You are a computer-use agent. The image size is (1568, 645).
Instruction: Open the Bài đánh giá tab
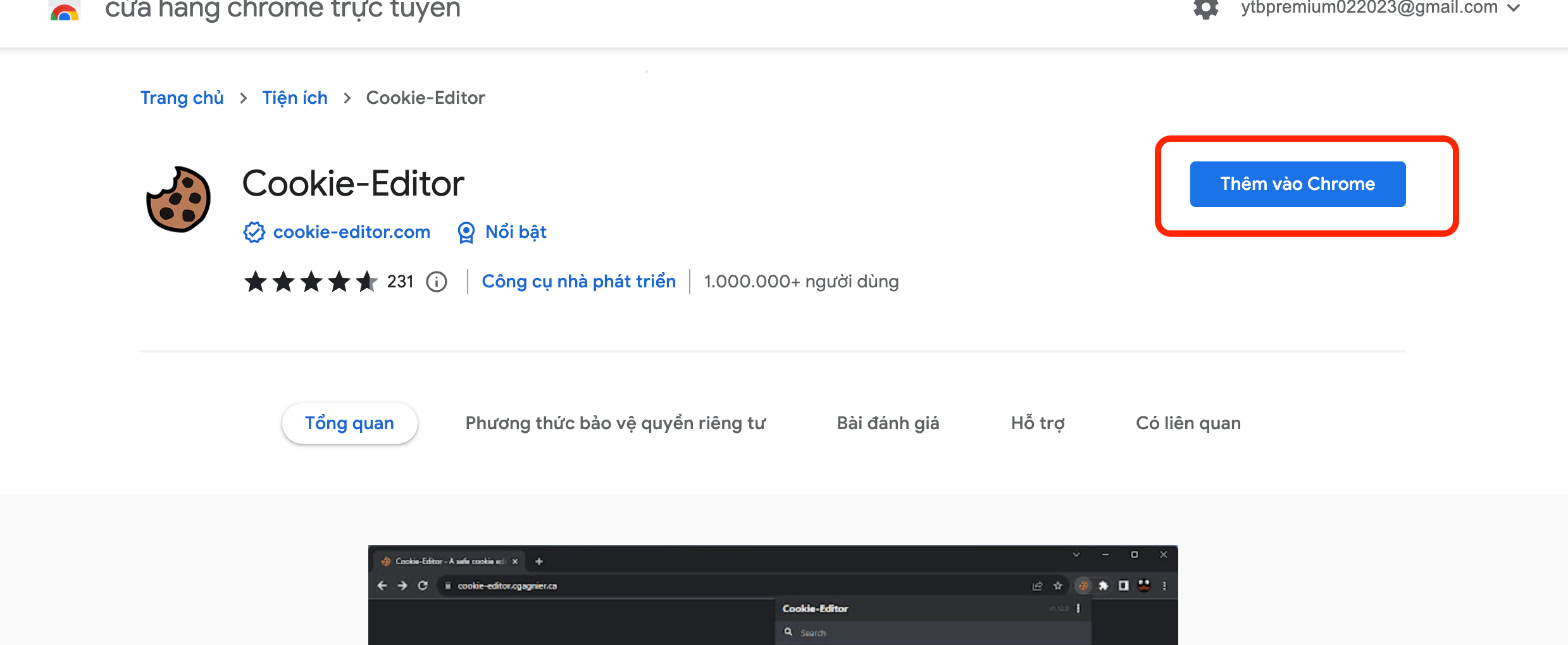coord(888,423)
